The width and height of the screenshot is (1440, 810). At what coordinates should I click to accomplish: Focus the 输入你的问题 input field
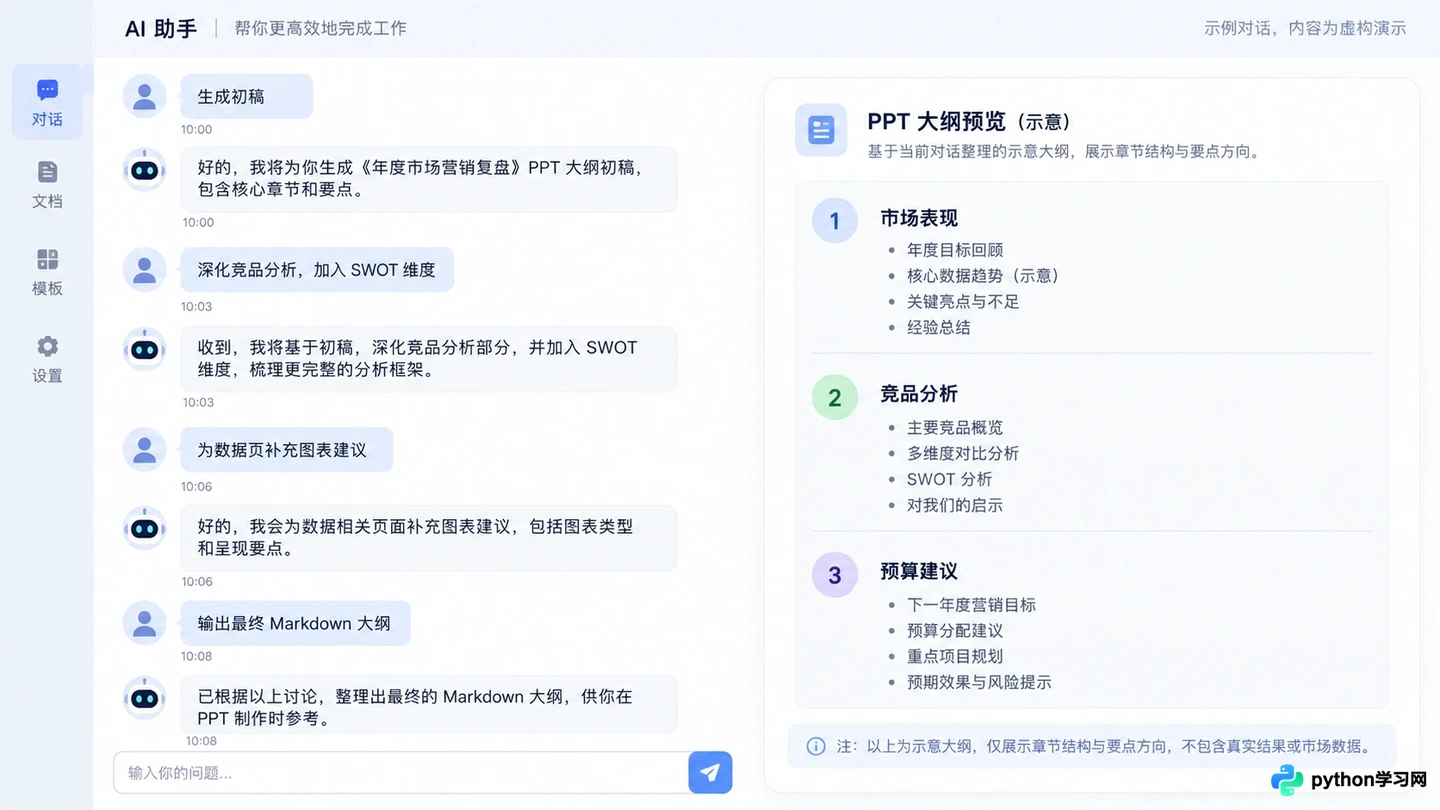click(401, 773)
